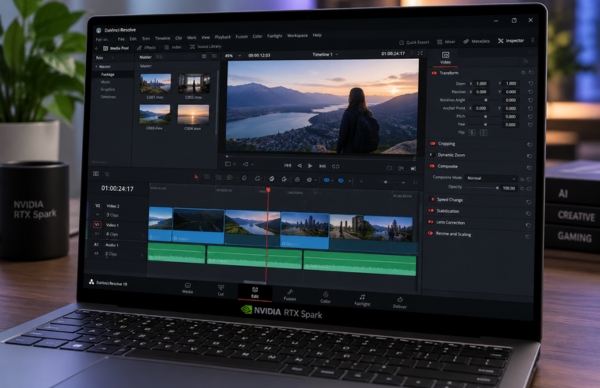Screen dimensions: 600x388
Task: Switch to the Cut page
Action: (x=221, y=290)
